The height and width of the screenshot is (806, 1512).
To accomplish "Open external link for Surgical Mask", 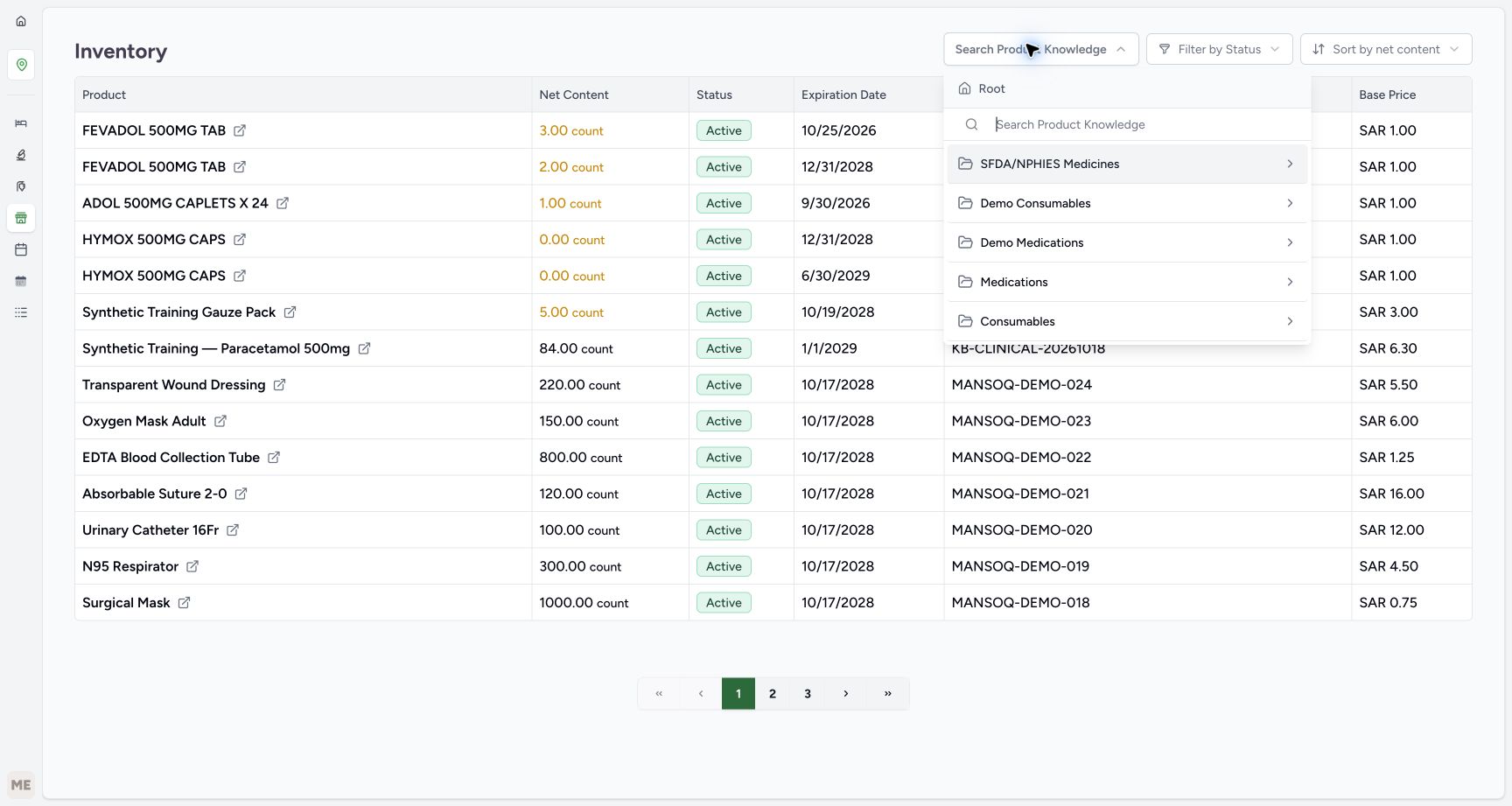I will click(x=184, y=603).
